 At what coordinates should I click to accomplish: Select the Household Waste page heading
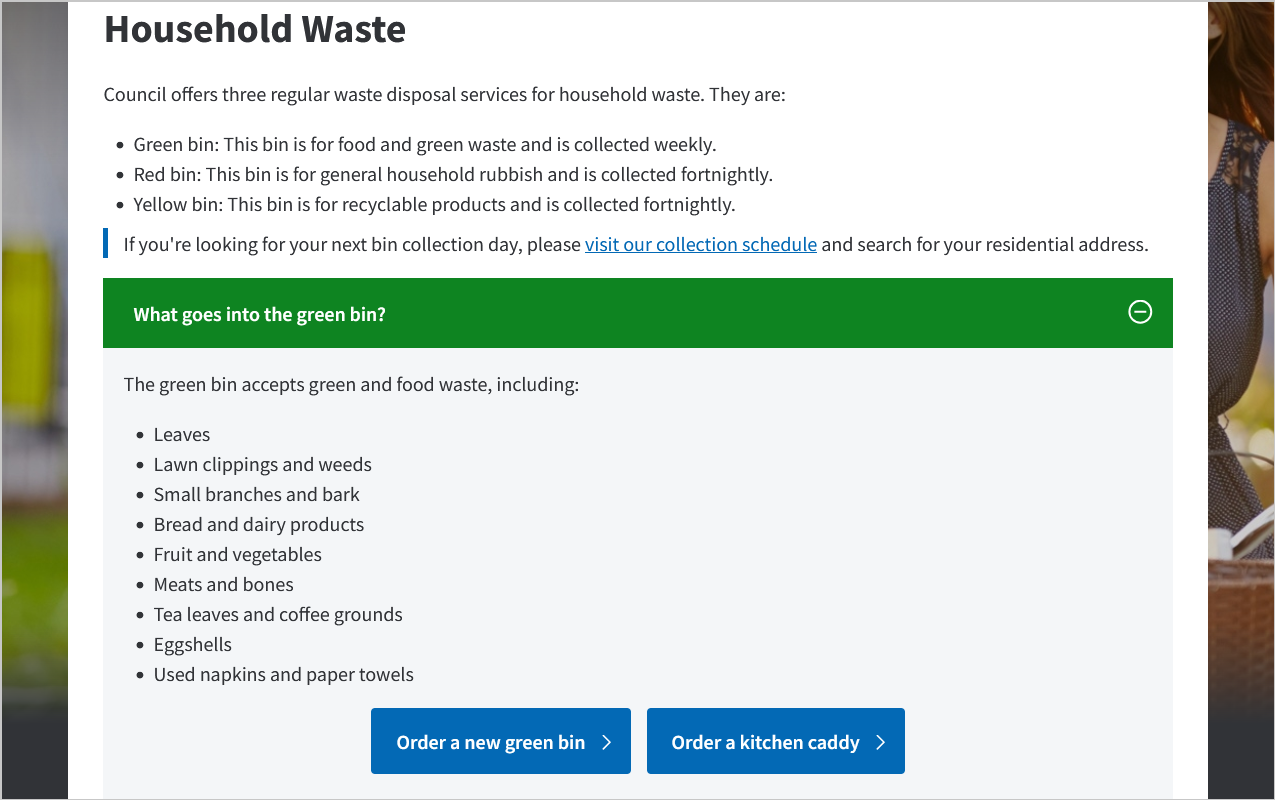255,30
